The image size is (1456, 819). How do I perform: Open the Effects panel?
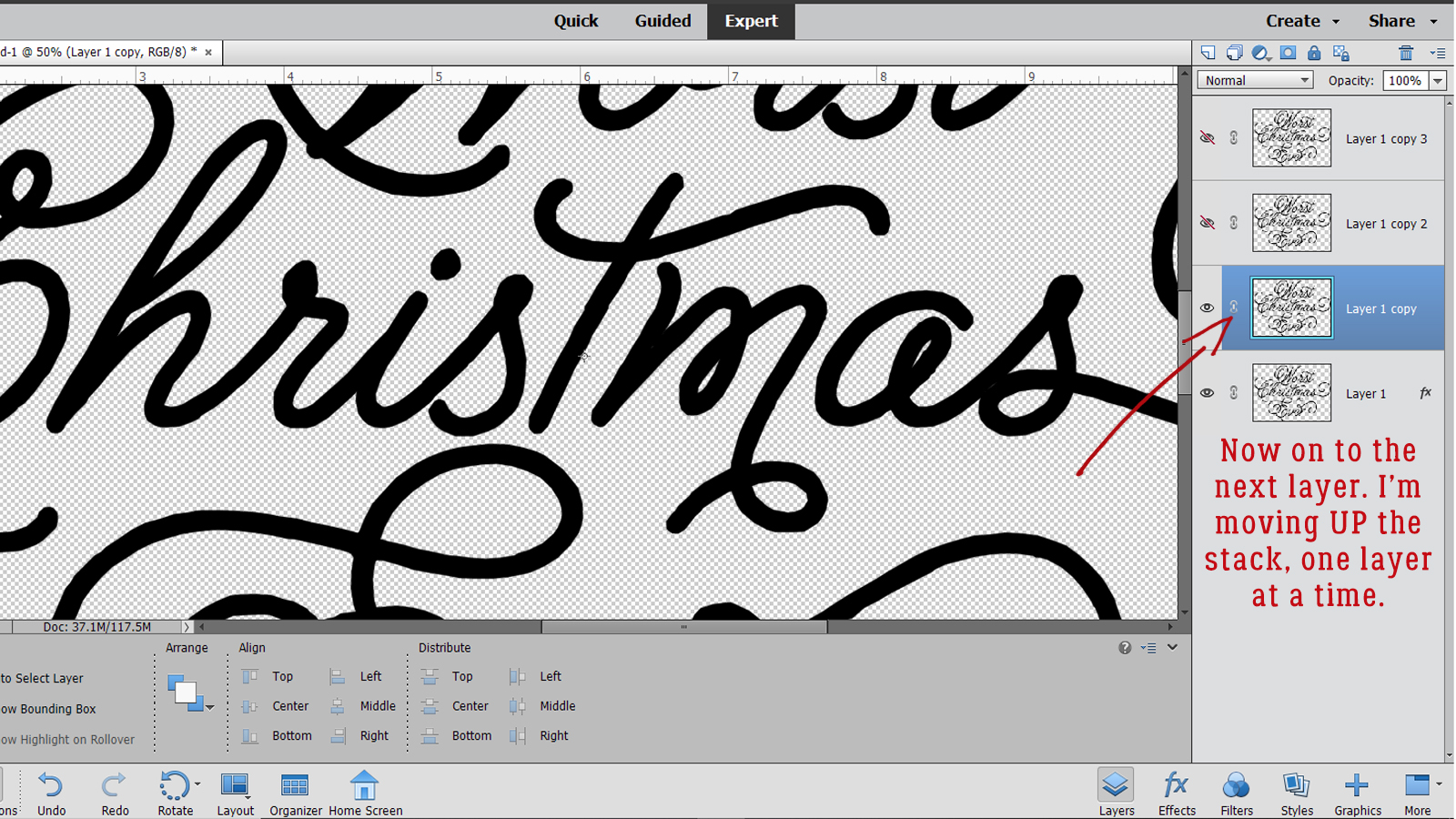coord(1177,794)
